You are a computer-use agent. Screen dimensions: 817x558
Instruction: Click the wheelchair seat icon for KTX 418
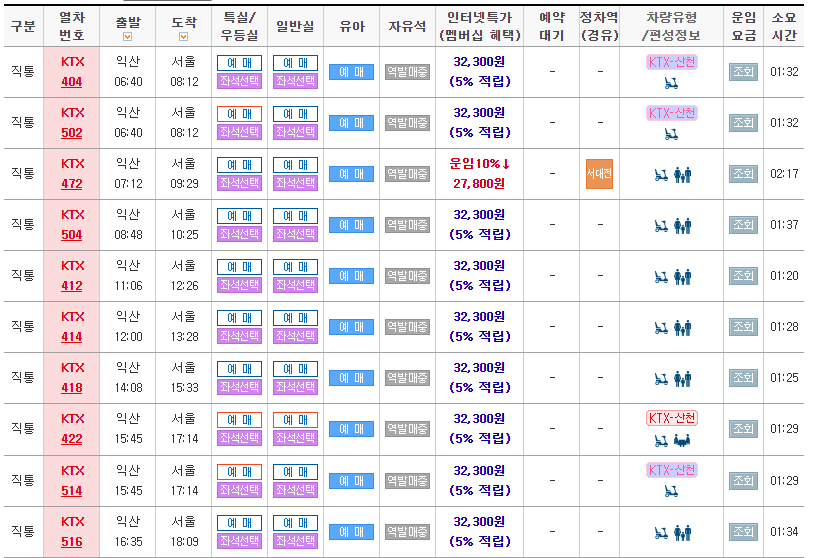661,379
